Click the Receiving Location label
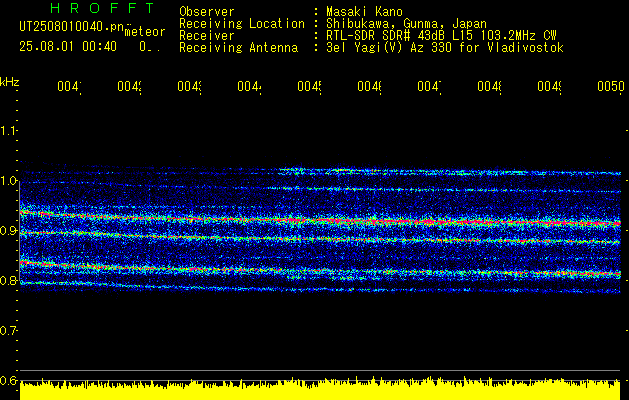Viewport: 629px width, 400px height. [242, 23]
